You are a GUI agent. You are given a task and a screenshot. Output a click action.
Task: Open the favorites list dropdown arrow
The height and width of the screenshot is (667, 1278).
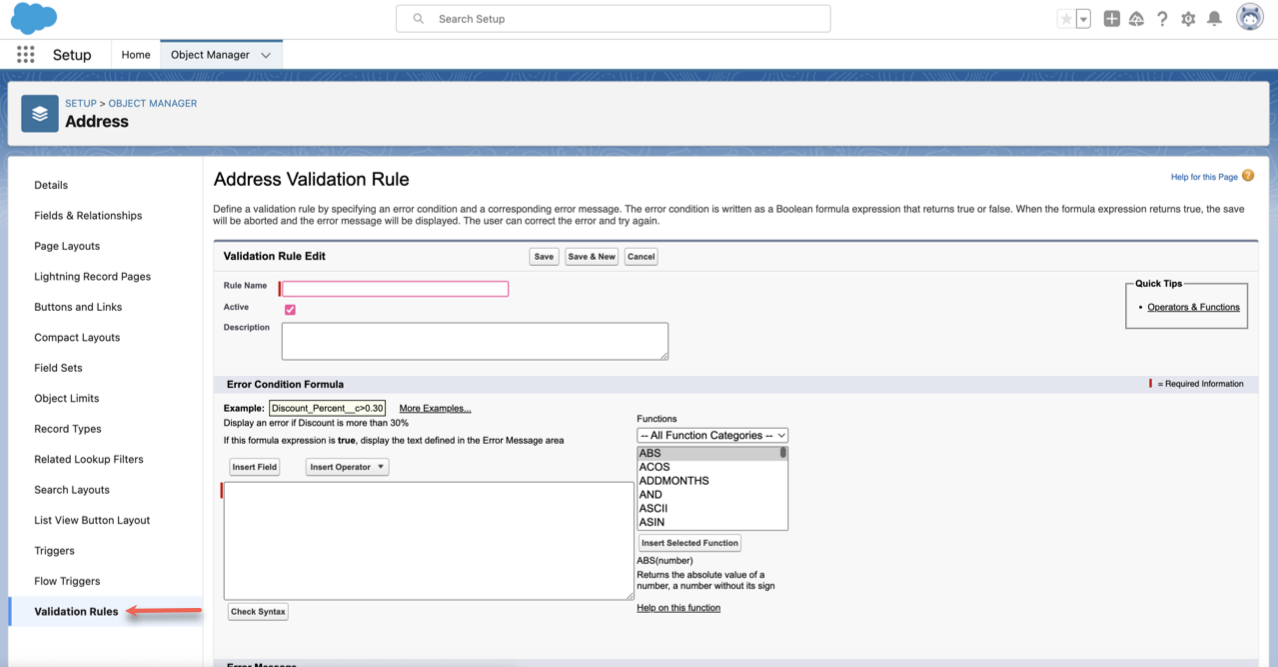[x=1083, y=19]
